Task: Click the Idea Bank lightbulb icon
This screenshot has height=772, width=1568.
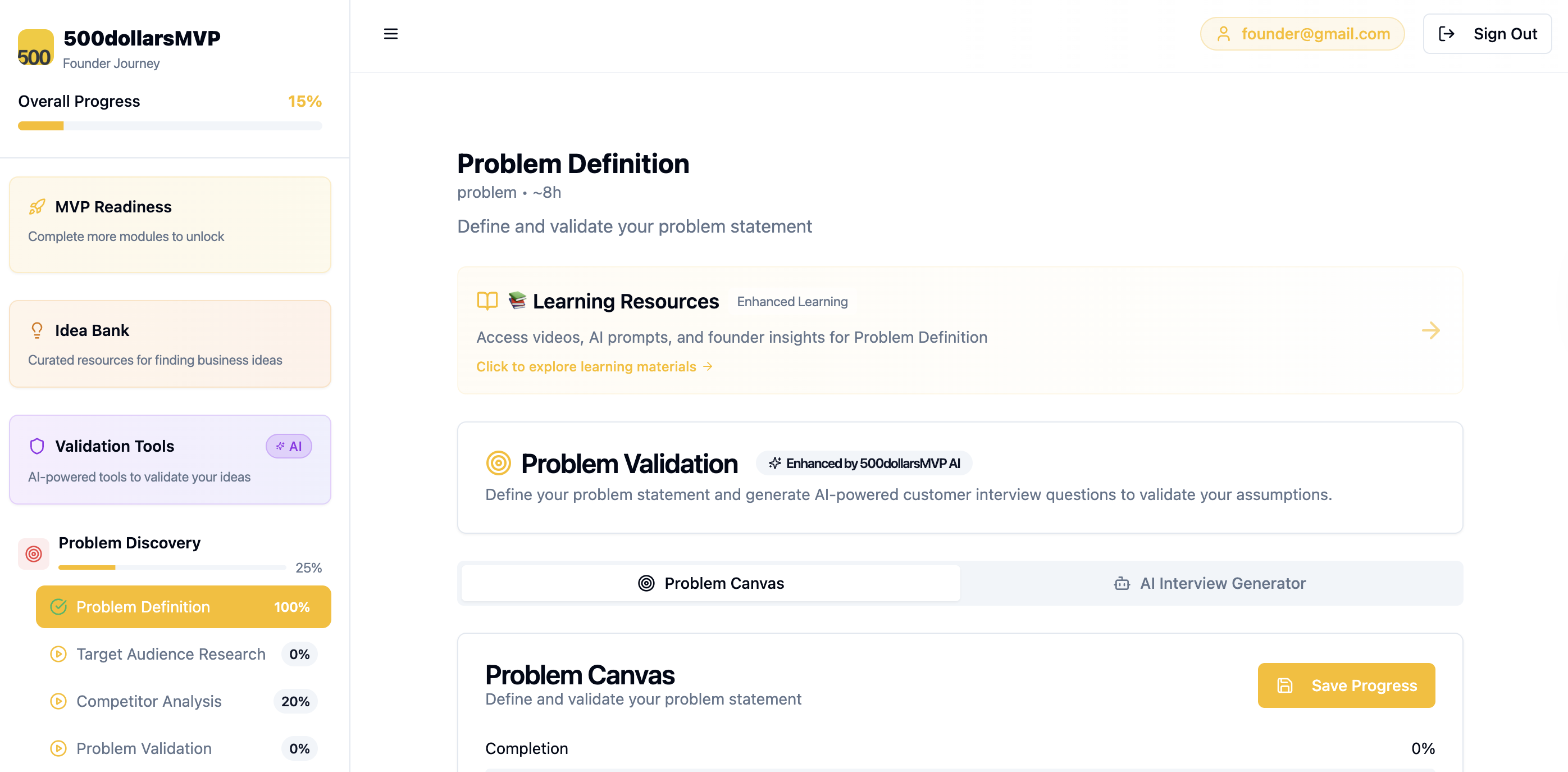Action: click(37, 330)
